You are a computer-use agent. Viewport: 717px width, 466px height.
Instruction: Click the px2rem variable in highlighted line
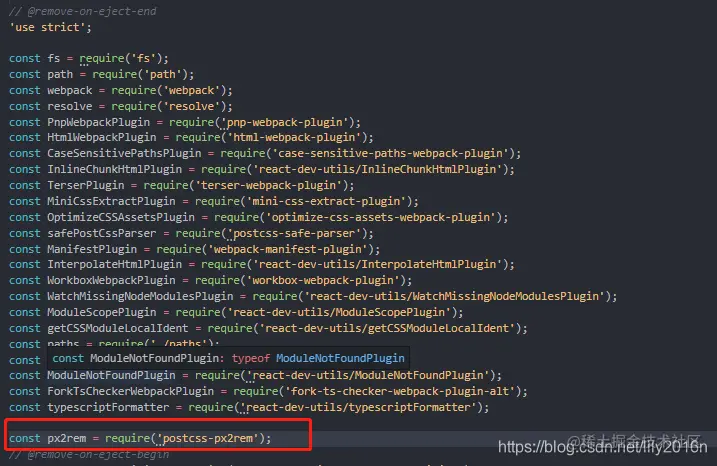tap(67, 438)
